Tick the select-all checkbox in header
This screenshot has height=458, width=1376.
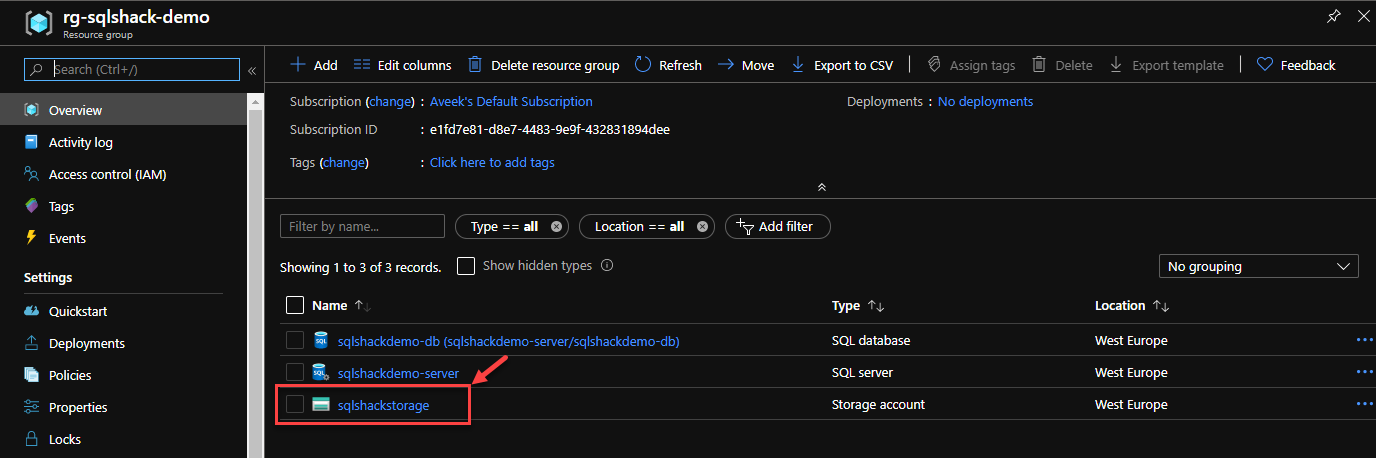pos(295,305)
